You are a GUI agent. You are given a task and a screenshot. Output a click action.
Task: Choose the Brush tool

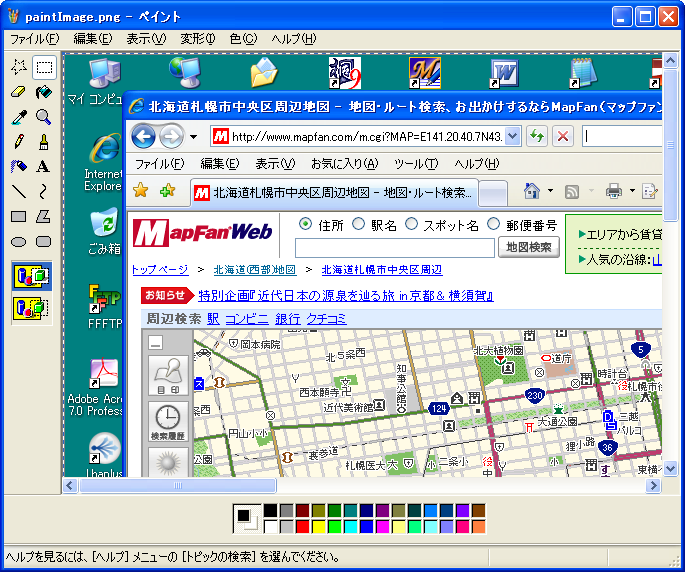[44, 142]
